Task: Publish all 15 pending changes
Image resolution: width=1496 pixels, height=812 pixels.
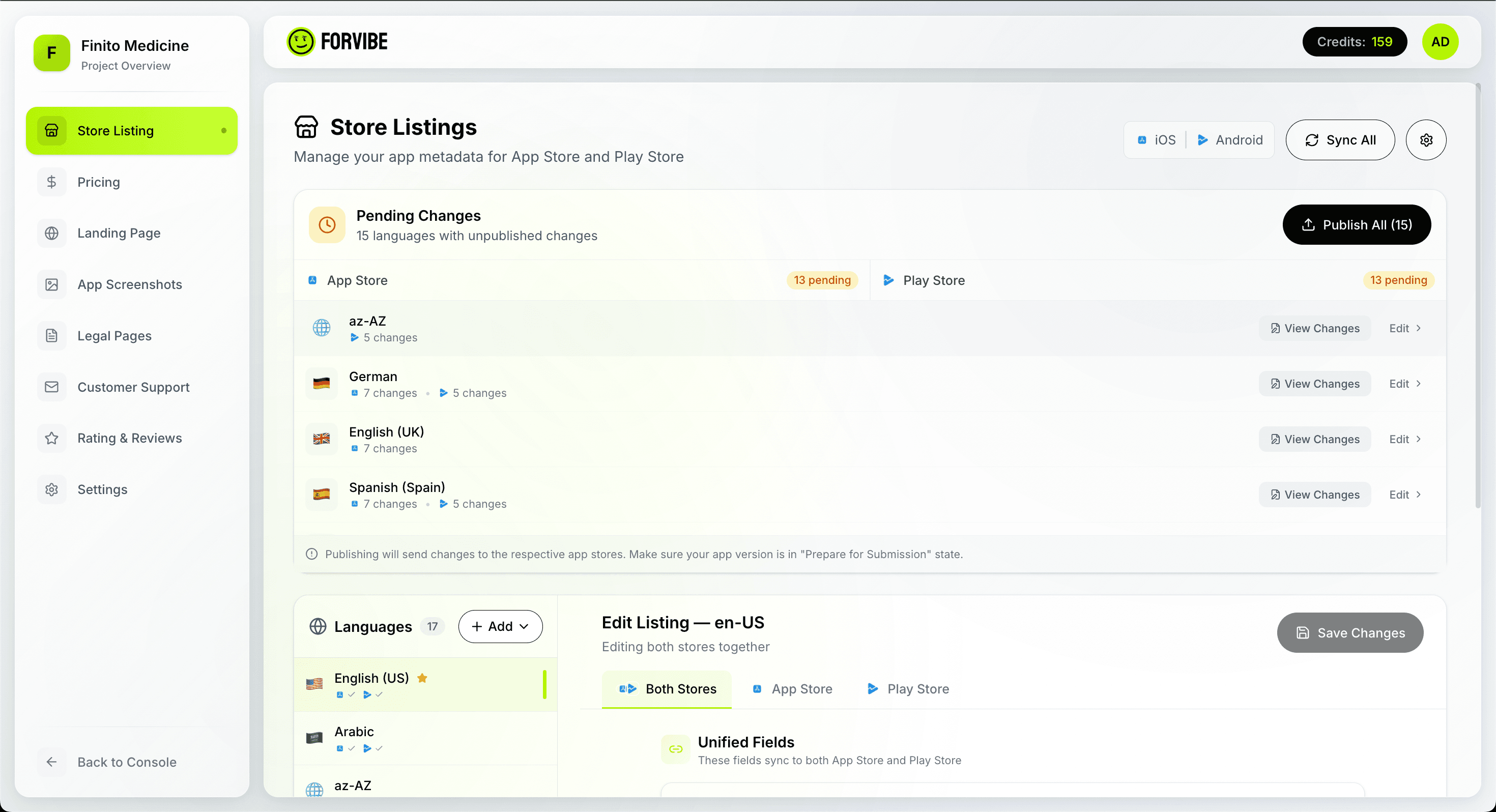Action: 1357,225
